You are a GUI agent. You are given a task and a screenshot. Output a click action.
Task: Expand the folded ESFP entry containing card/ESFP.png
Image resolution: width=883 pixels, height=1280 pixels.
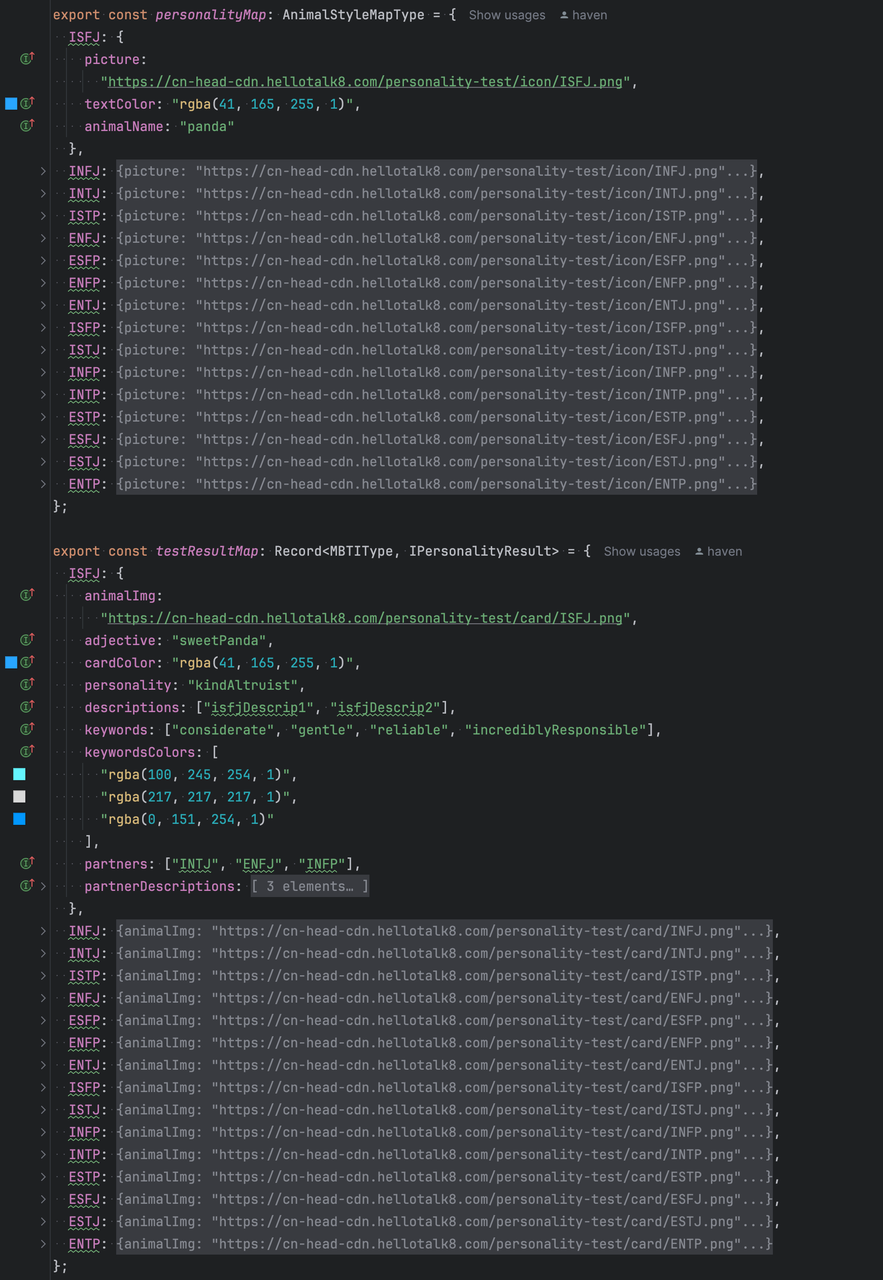43,1020
